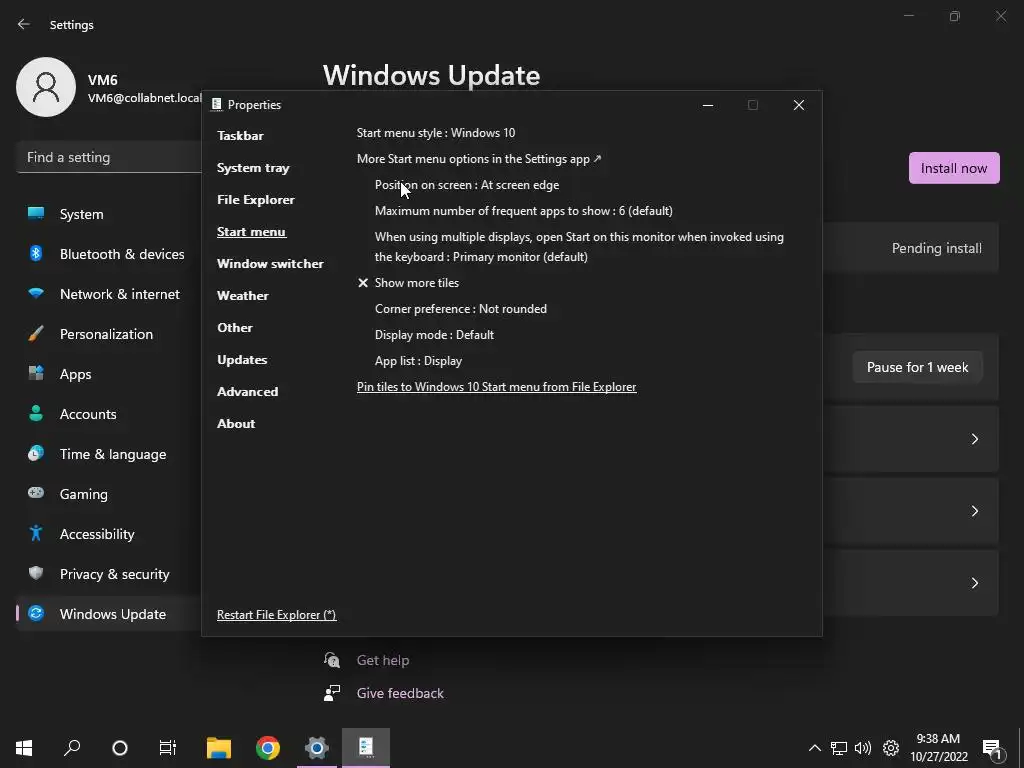Open File Explorer from taskbar
The width and height of the screenshot is (1024, 768).
coord(219,748)
